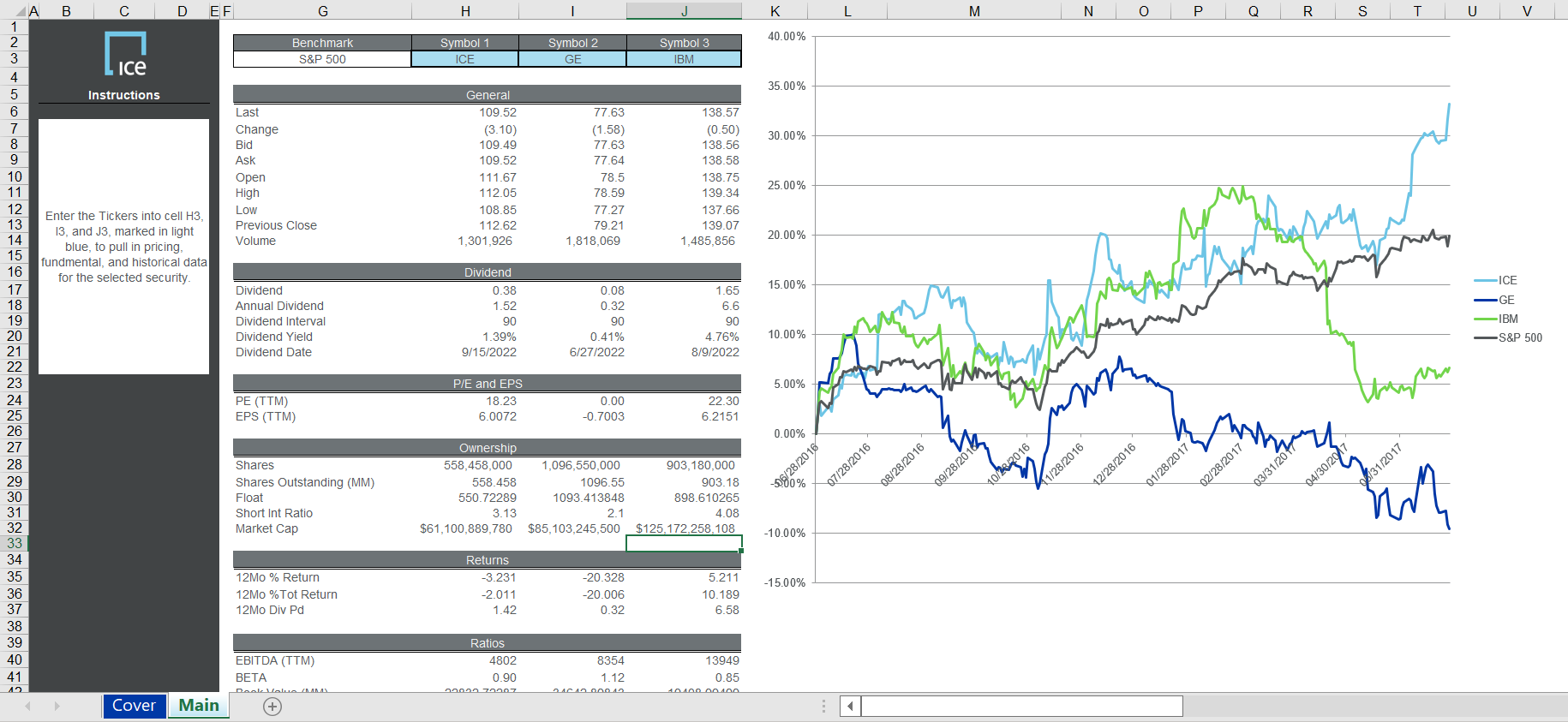The image size is (1568, 722).
Task: Select column header H
Action: click(465, 11)
